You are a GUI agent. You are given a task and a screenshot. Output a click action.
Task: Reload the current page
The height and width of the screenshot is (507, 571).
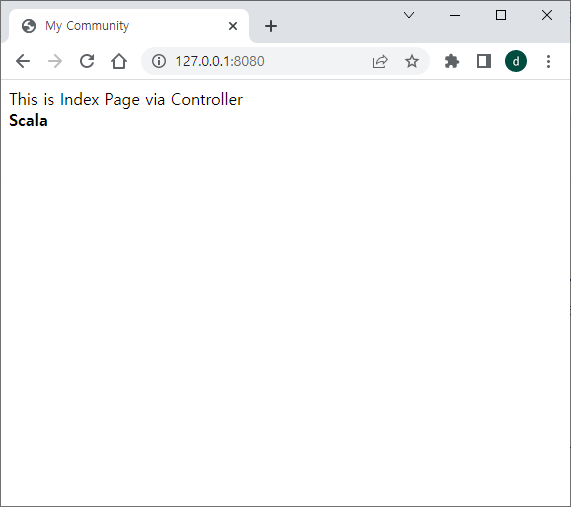[x=87, y=61]
